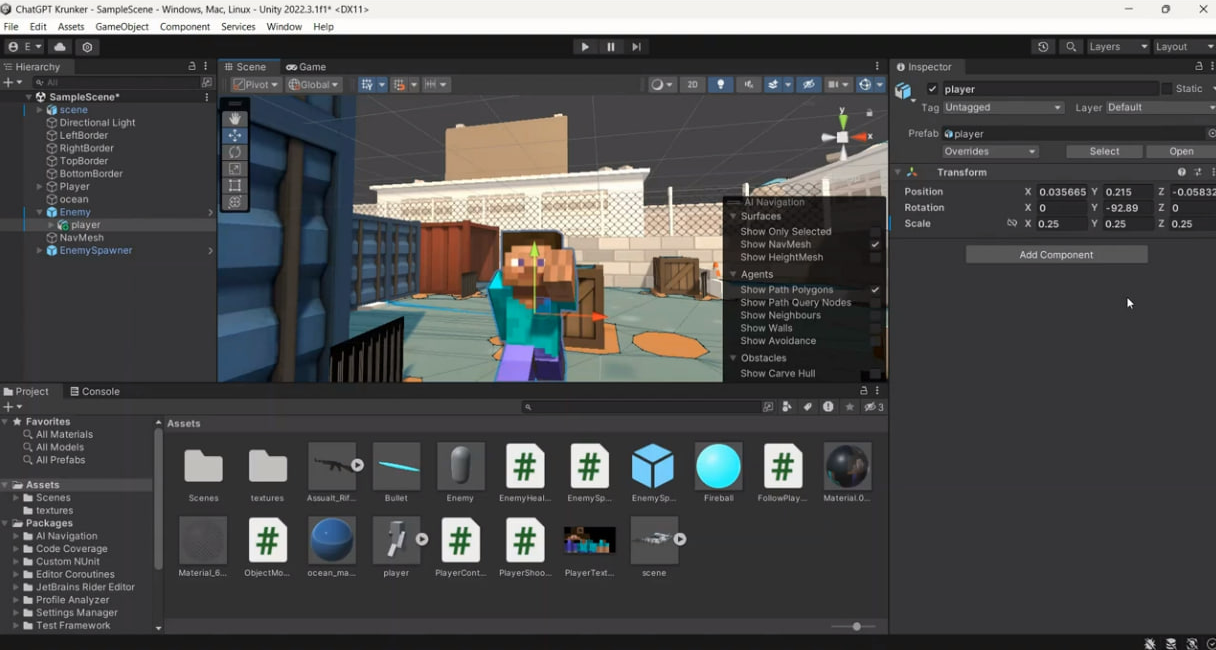Select the Hand view tool
Image resolution: width=1216 pixels, height=650 pixels.
235,119
